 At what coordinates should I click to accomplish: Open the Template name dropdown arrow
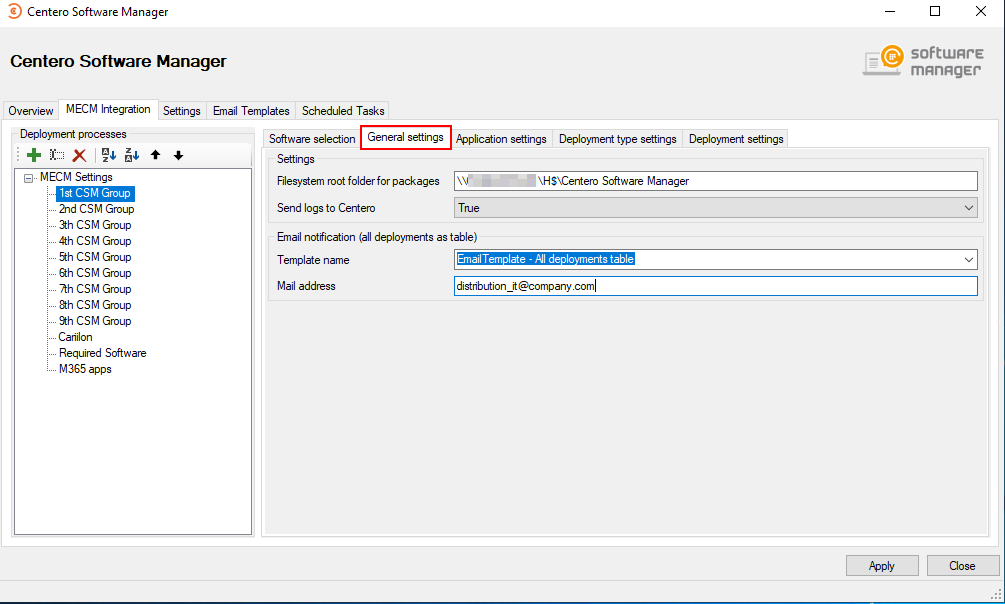(968, 260)
